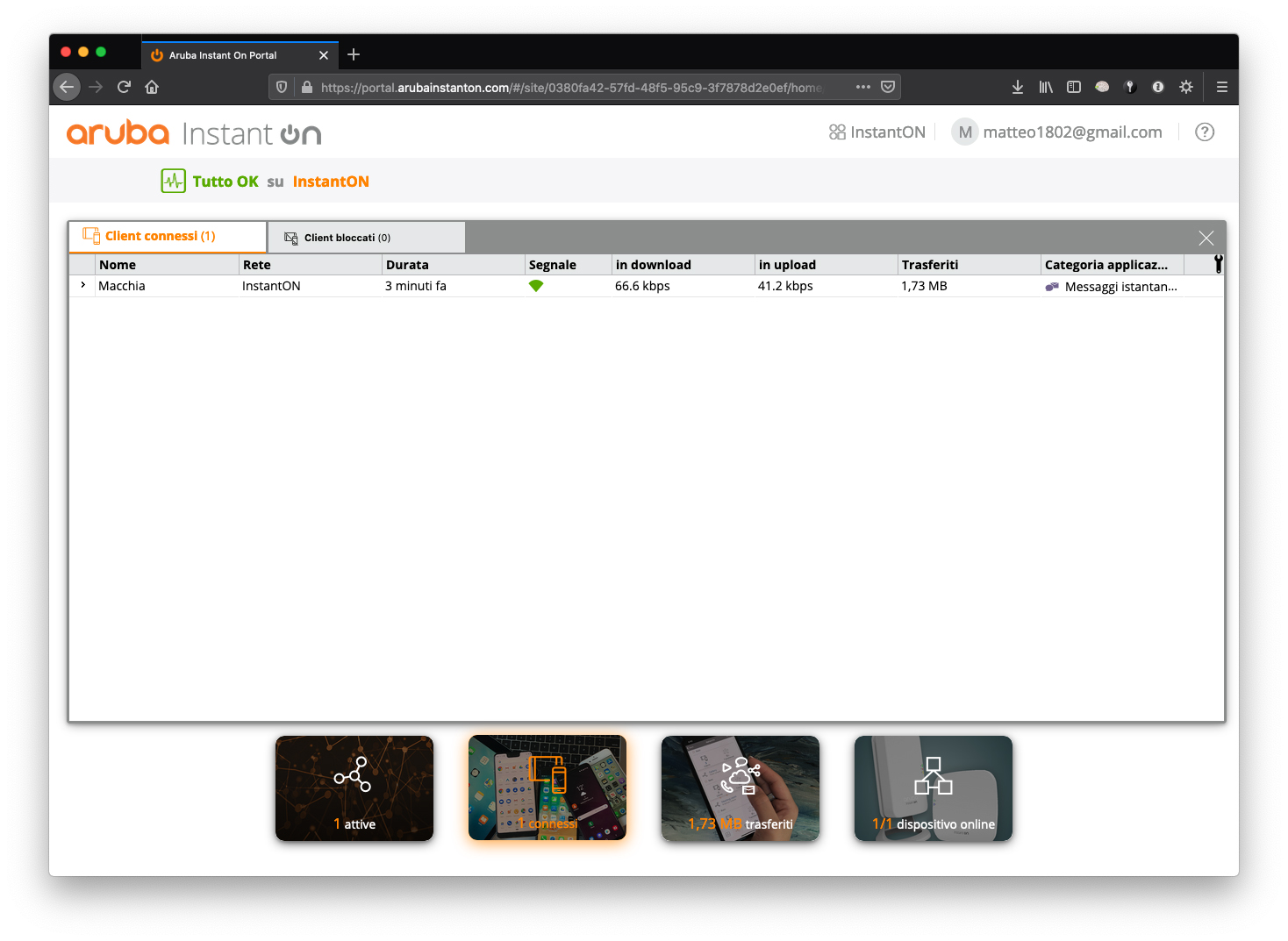This screenshot has width=1288, height=941.
Task: Click the Categoria applicaz... column header
Action: tap(1112, 265)
